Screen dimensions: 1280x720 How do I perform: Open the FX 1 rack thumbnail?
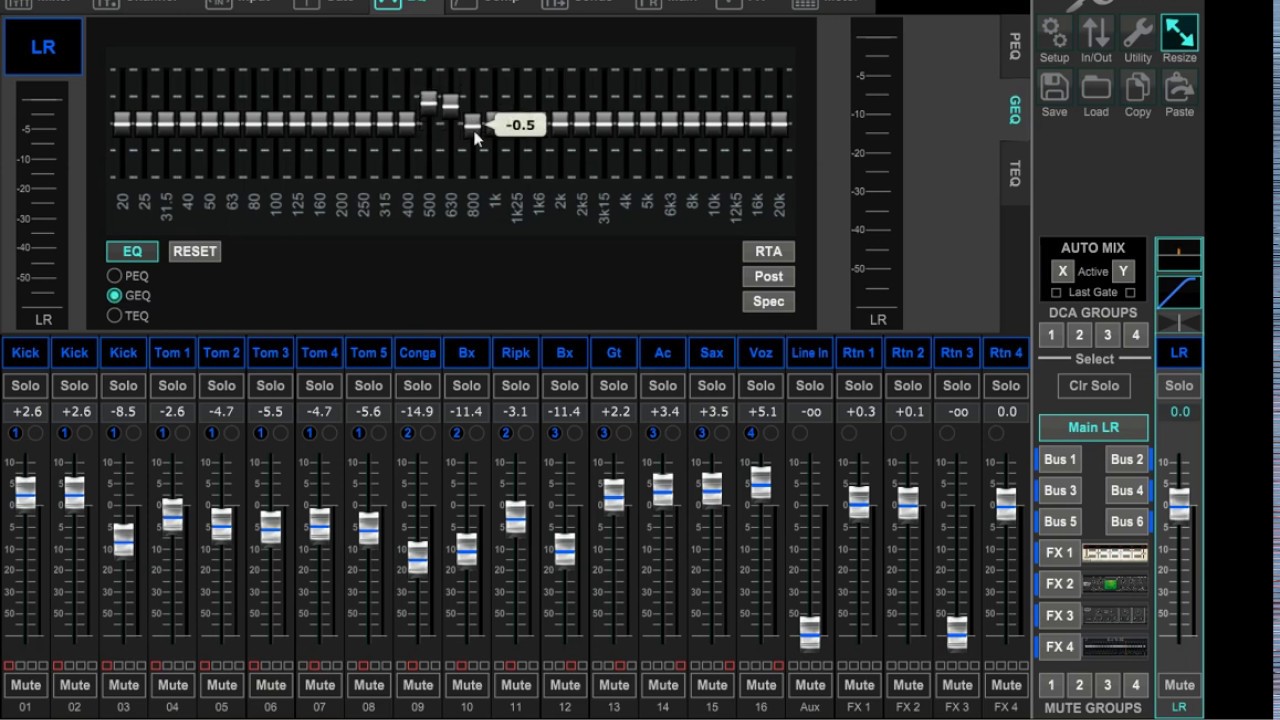tap(1115, 553)
